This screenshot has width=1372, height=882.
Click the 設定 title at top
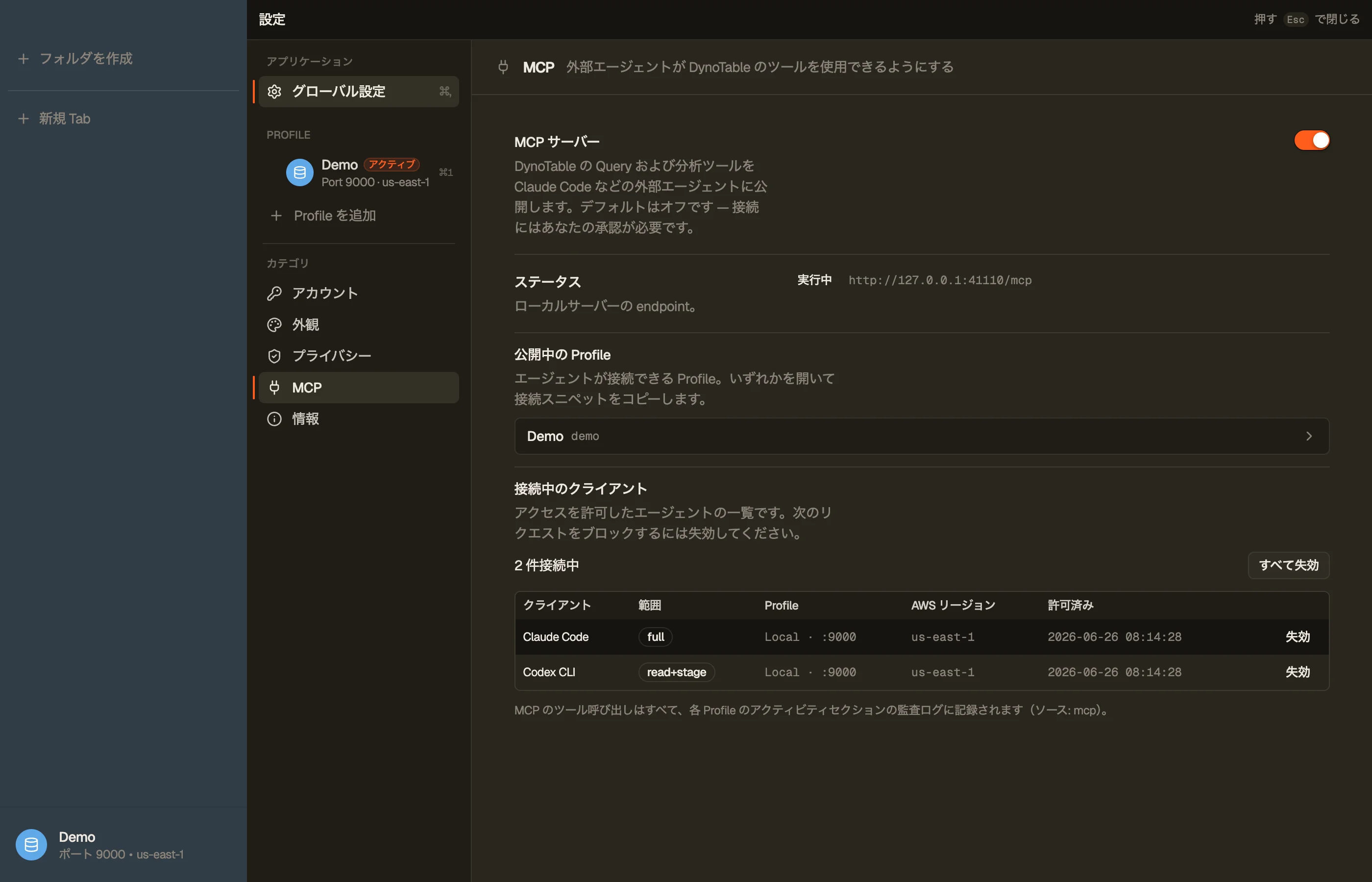[272, 20]
